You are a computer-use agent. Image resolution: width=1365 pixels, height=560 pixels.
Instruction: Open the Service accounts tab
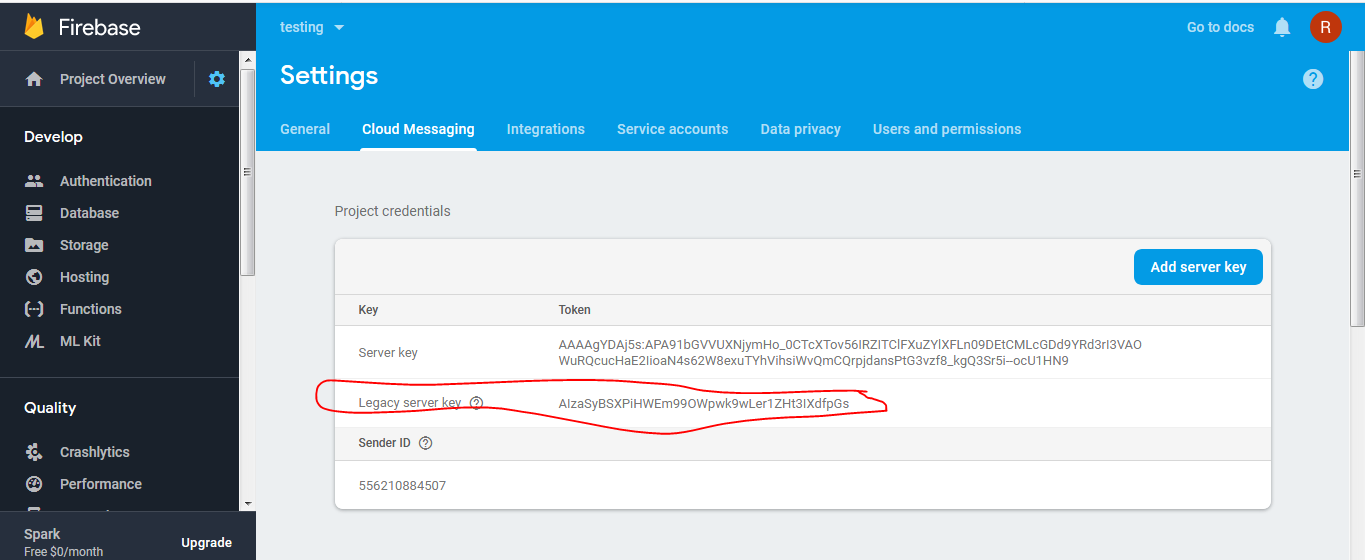click(672, 129)
